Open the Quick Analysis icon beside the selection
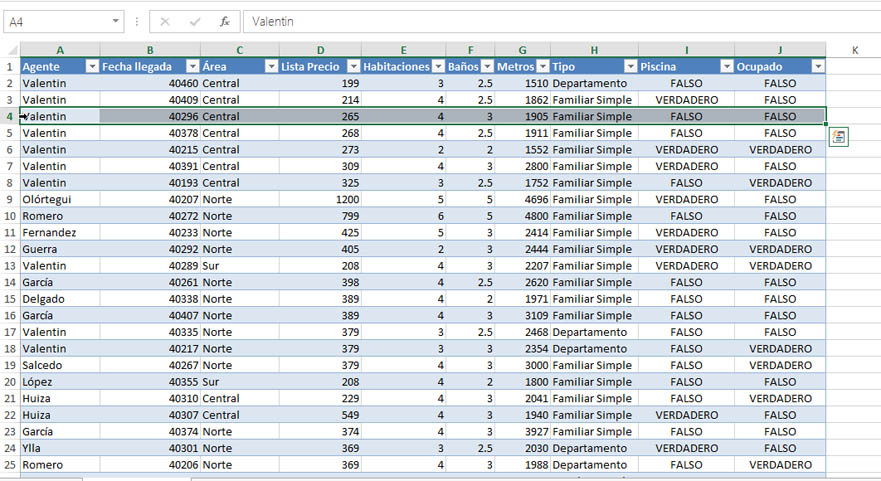 point(838,138)
